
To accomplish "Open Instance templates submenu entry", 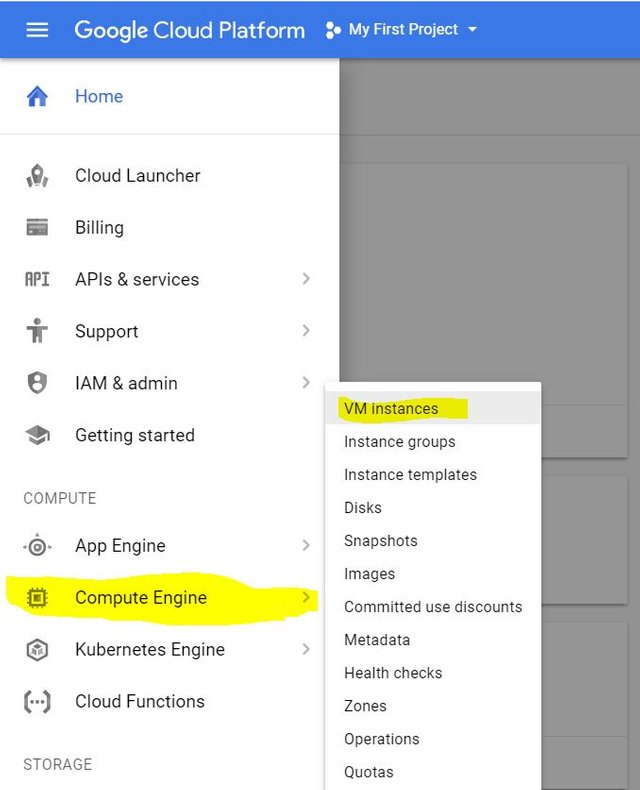I will coord(410,475).
